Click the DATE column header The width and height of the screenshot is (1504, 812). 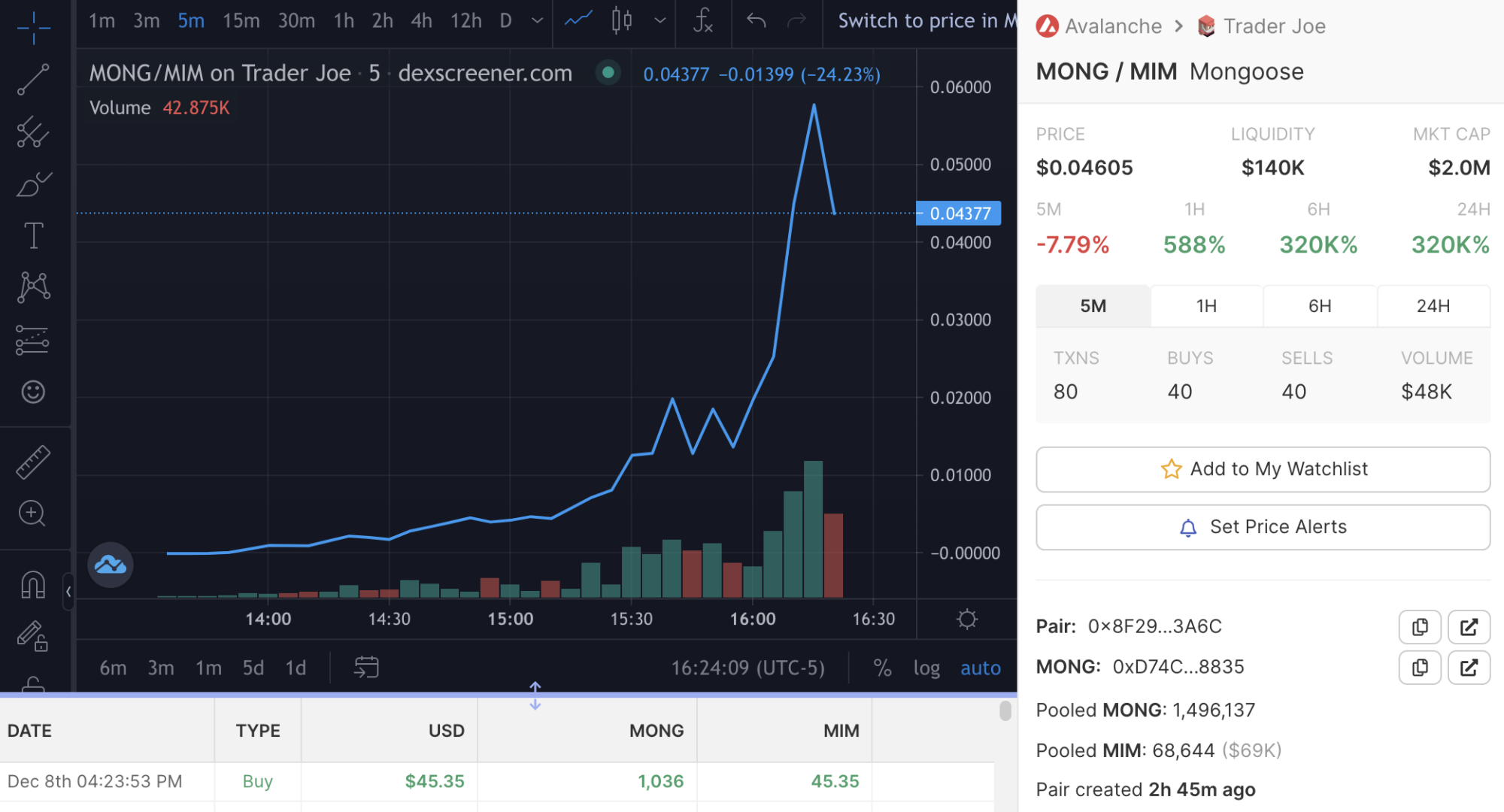[x=107, y=730]
